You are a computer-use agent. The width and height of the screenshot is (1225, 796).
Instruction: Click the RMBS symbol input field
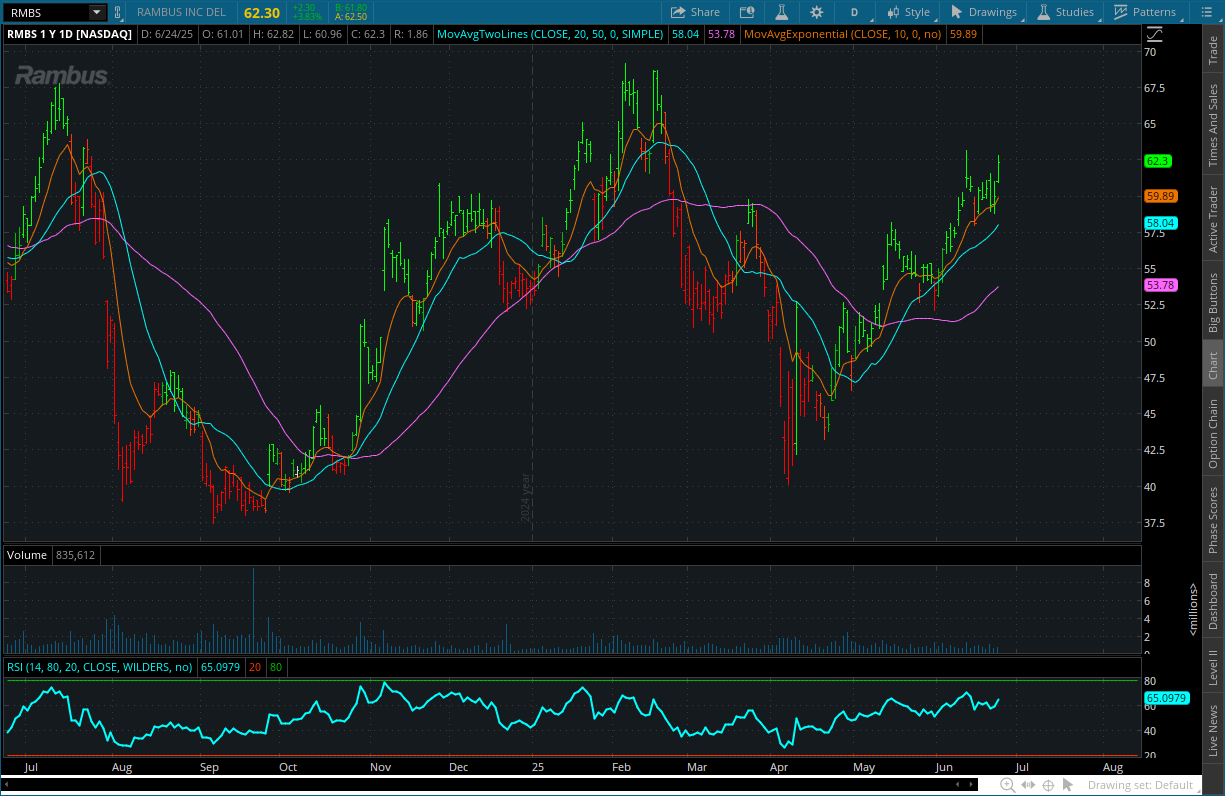pos(45,12)
